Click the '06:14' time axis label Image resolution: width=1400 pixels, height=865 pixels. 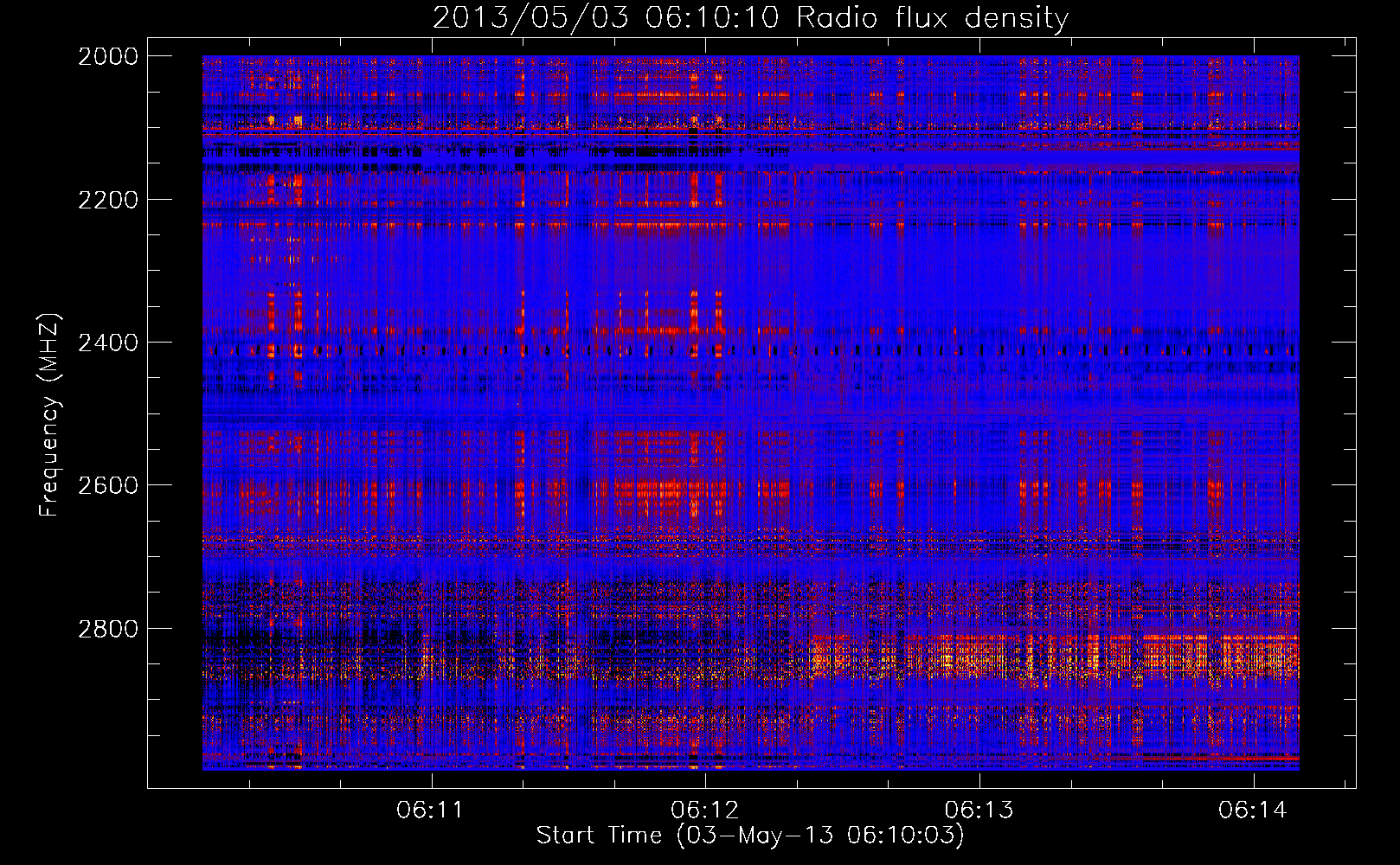coord(1253,811)
